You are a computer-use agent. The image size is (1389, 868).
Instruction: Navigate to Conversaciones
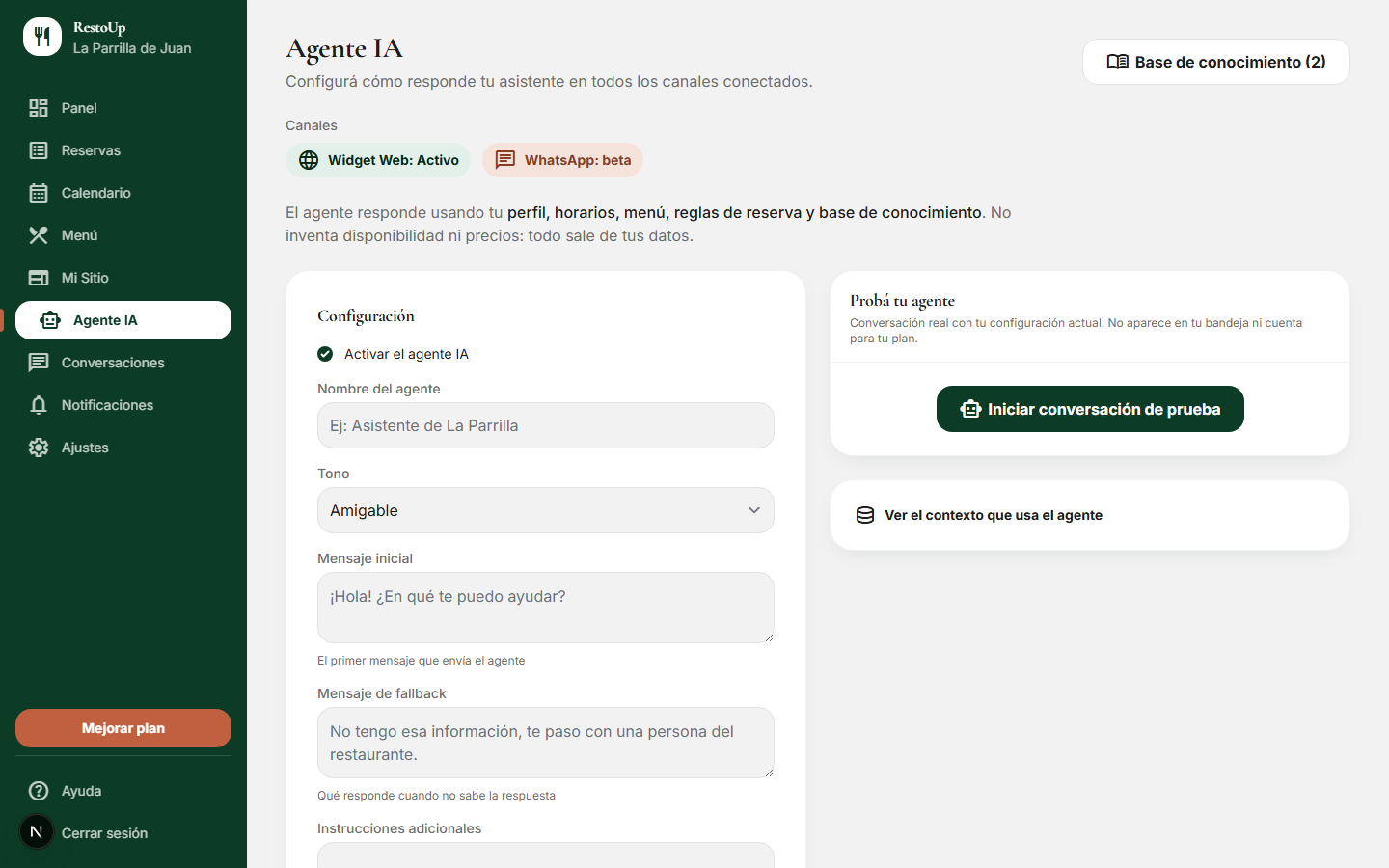(x=123, y=363)
